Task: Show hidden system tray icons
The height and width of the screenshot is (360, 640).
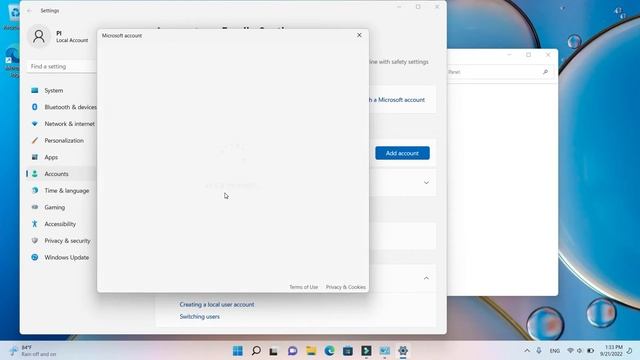Action: (x=527, y=351)
